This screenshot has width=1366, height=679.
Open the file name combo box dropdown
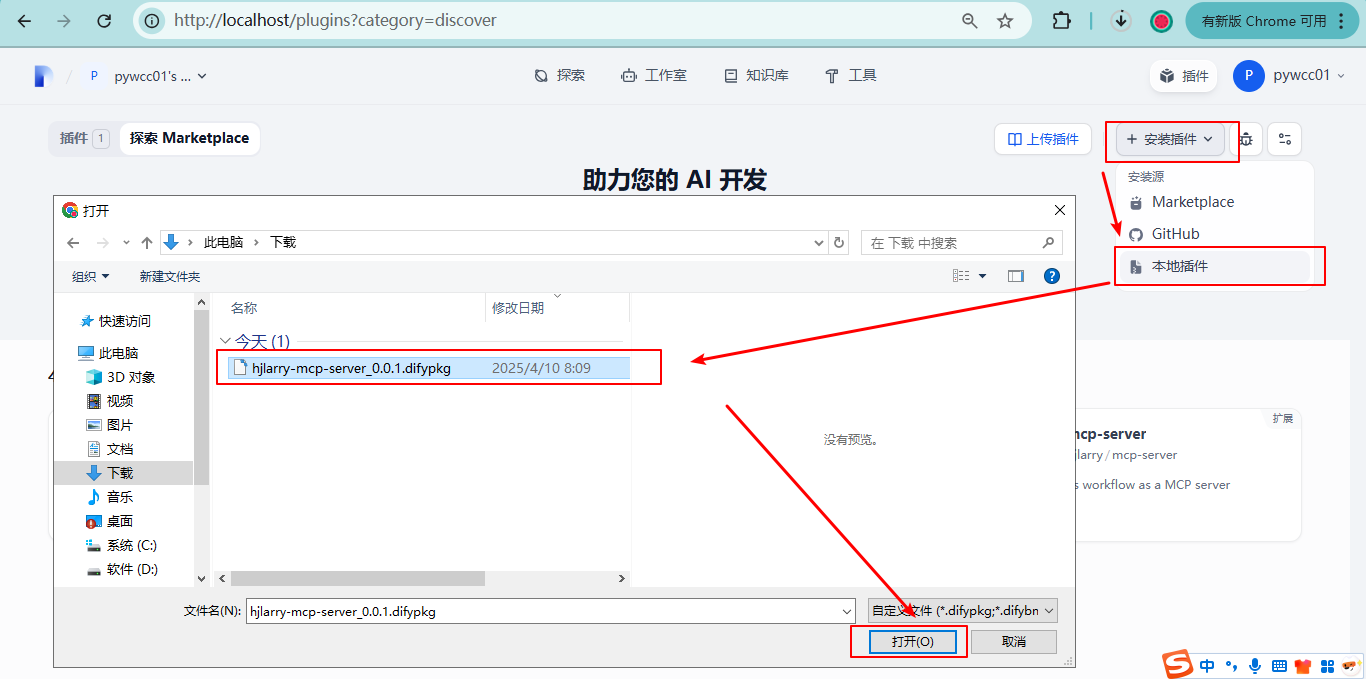[x=847, y=611]
